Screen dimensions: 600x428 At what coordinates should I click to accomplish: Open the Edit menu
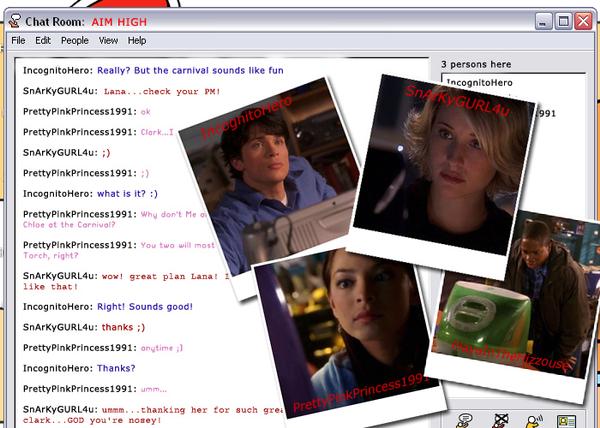[43, 41]
